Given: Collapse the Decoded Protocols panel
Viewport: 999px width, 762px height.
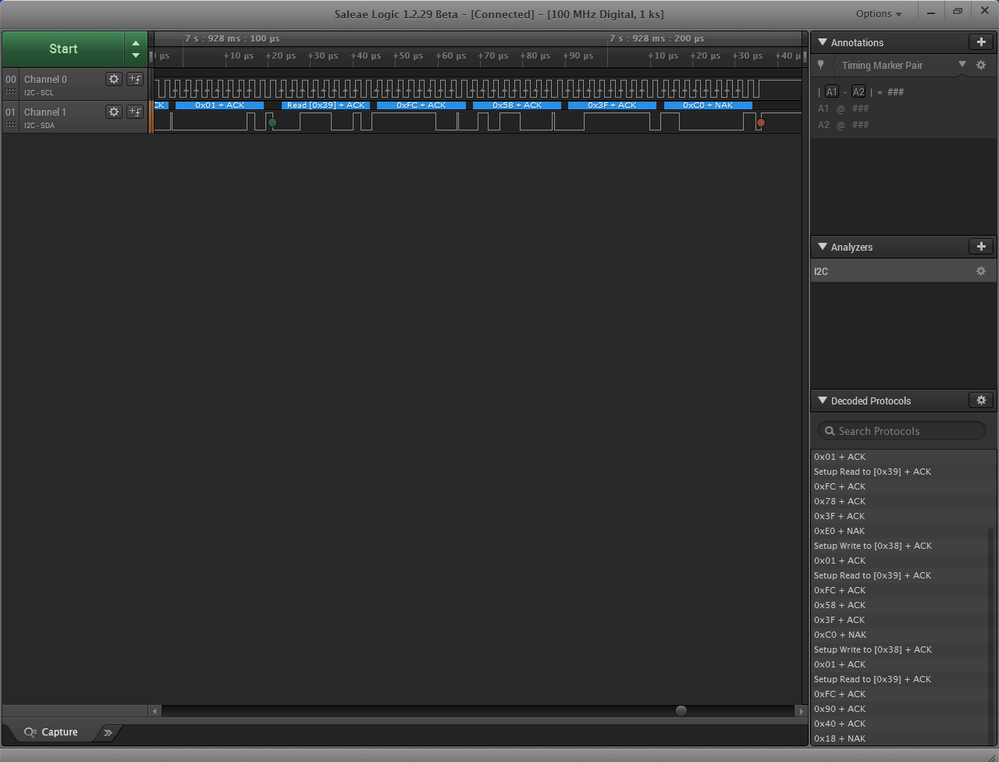Looking at the screenshot, I should point(823,400).
